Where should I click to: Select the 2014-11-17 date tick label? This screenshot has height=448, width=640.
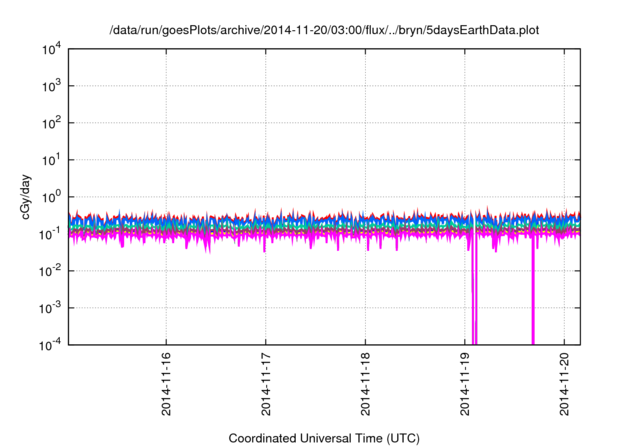[266, 384]
